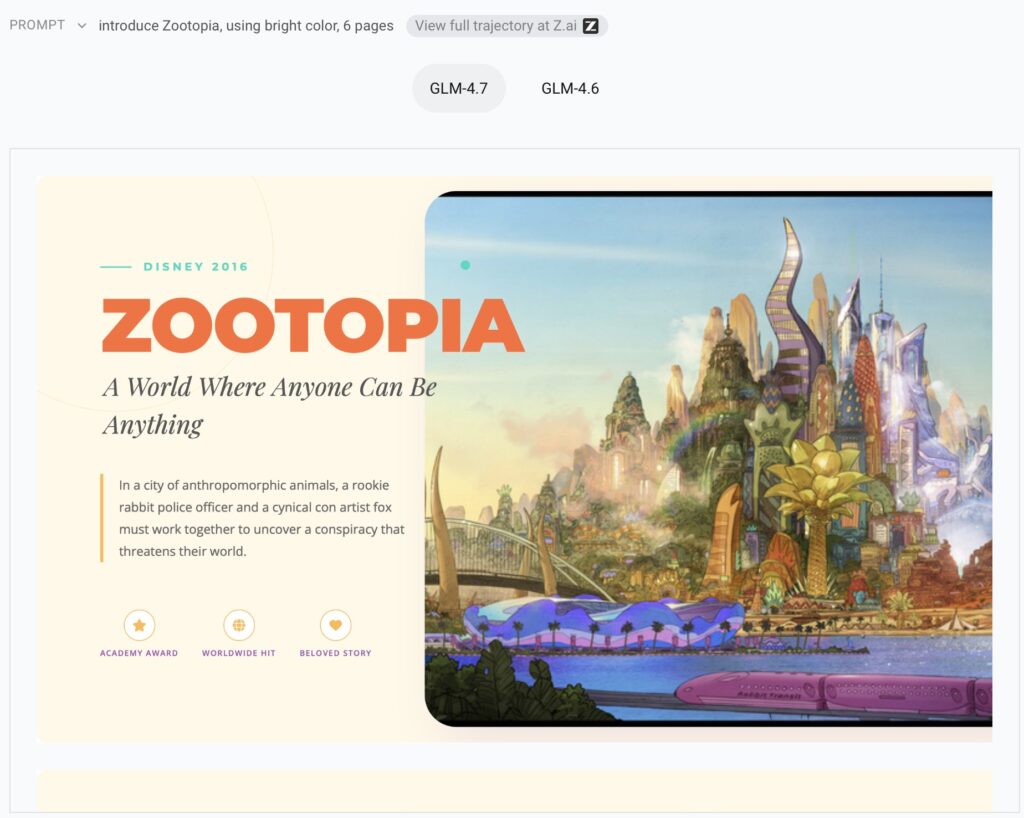Image resolution: width=1024 pixels, height=818 pixels.
Task: Click the PROMPT label
Action: click(36, 26)
